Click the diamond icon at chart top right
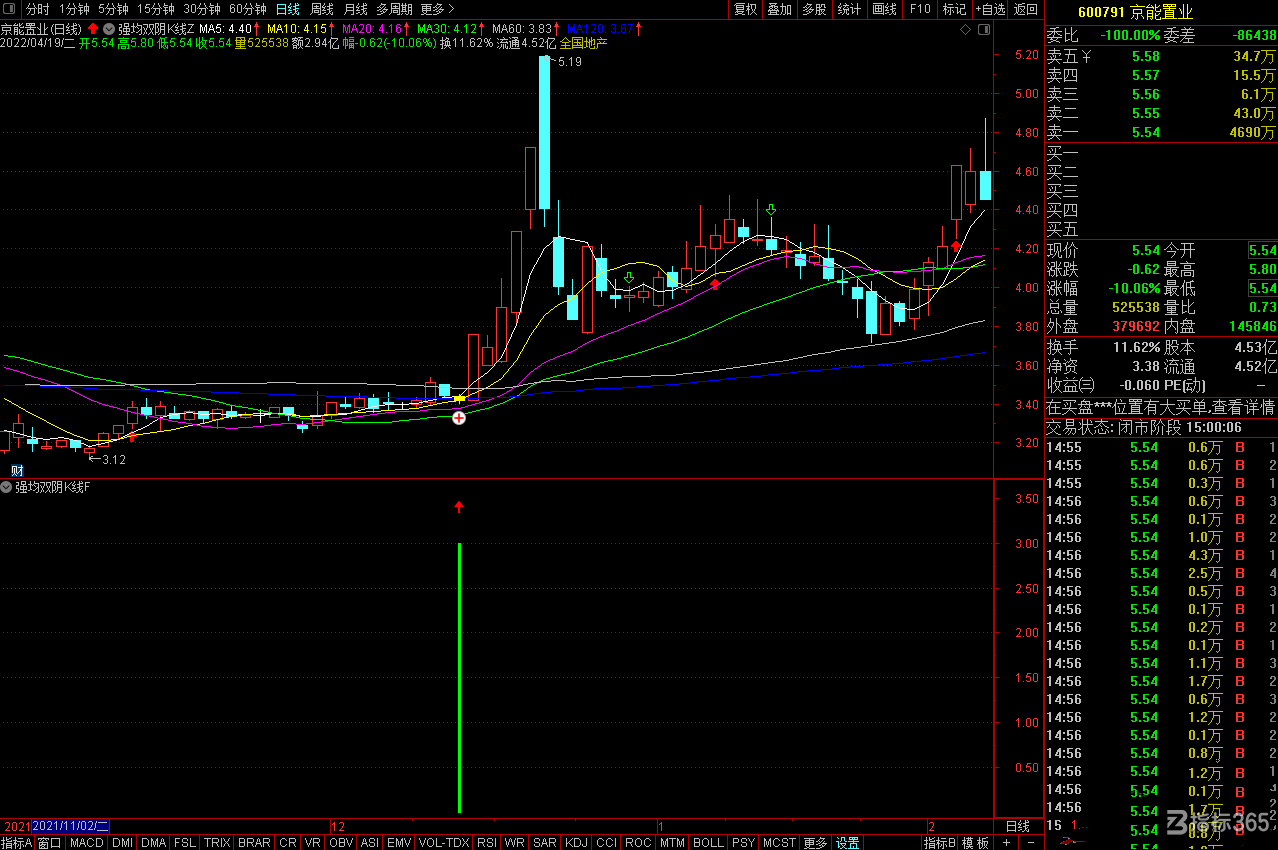Screen dimensions: 1278x850 965,30
